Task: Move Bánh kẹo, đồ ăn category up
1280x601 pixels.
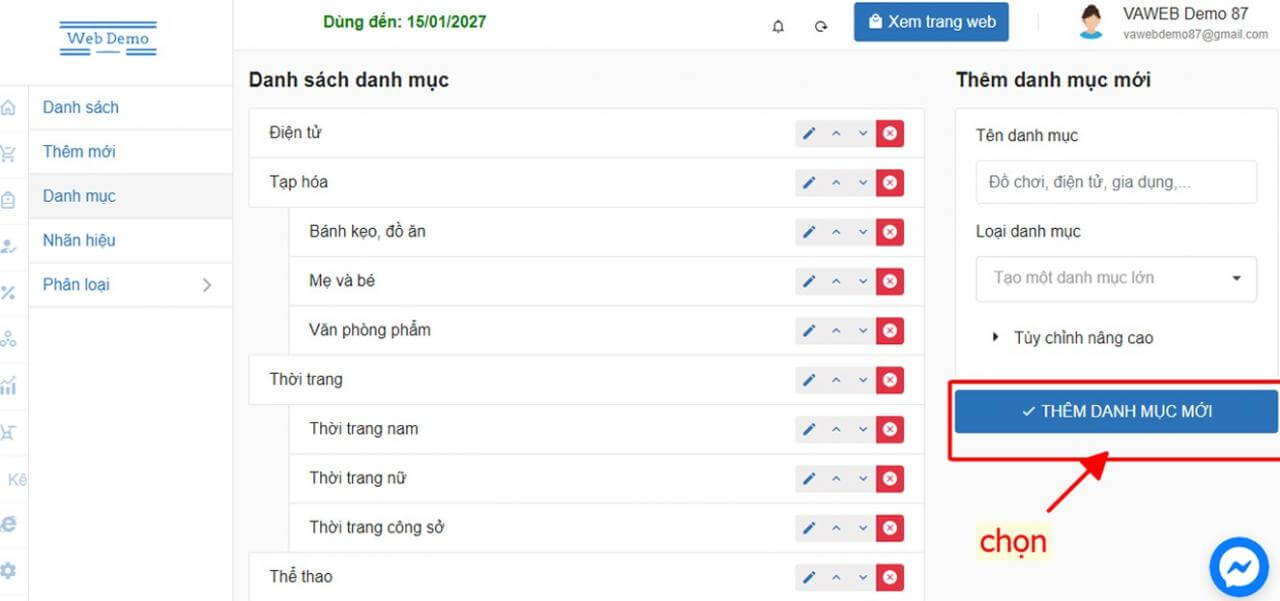Action: click(836, 232)
